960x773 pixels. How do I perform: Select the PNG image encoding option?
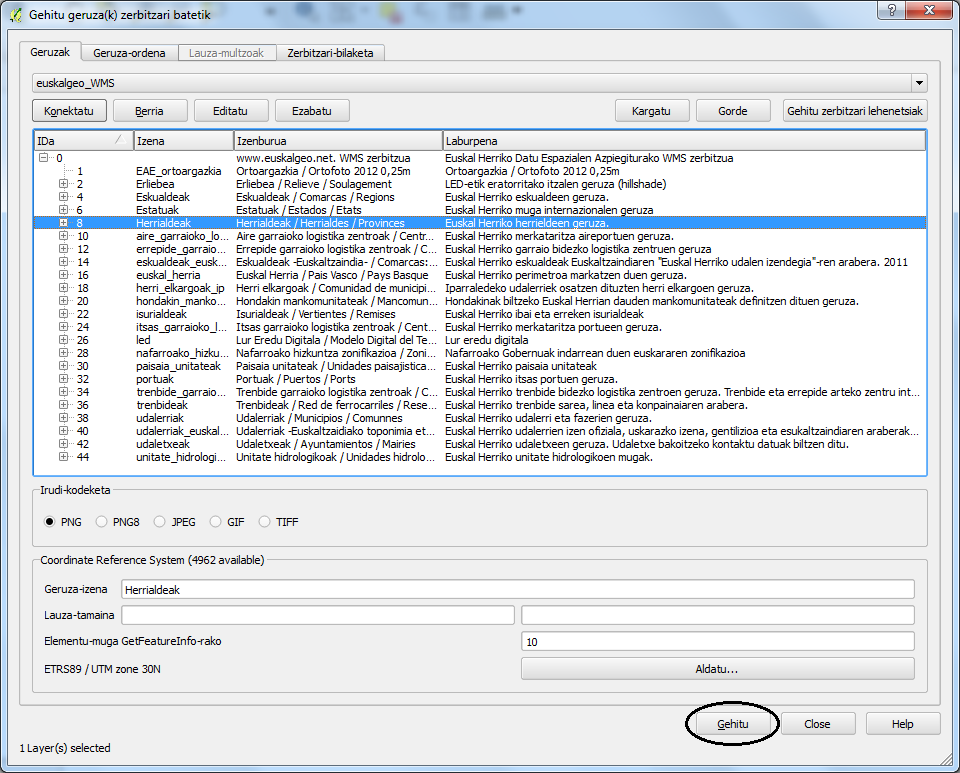[x=50, y=521]
